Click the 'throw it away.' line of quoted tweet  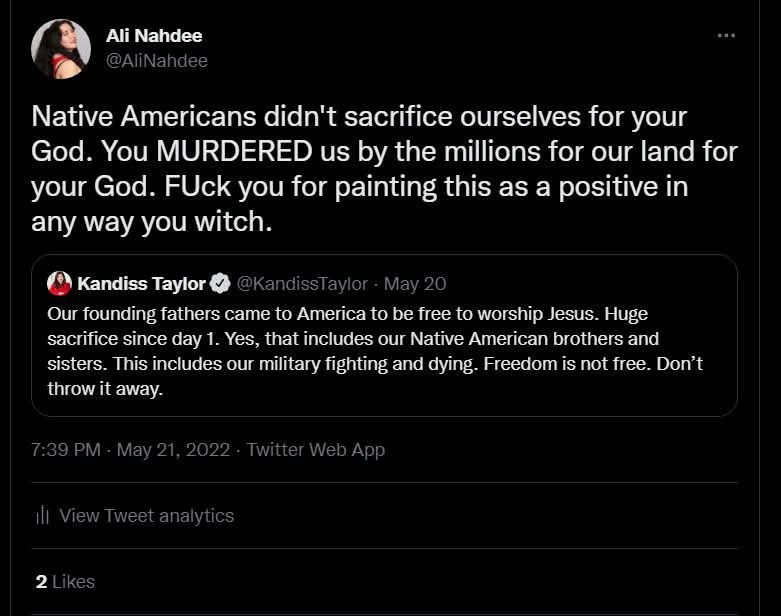pyautogui.click(x=105, y=388)
